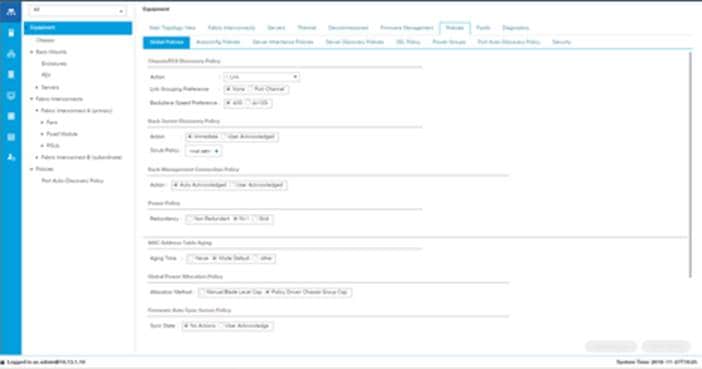Select Port Auto-Discovery Policy tree item
The image size is (702, 369).
(x=73, y=181)
